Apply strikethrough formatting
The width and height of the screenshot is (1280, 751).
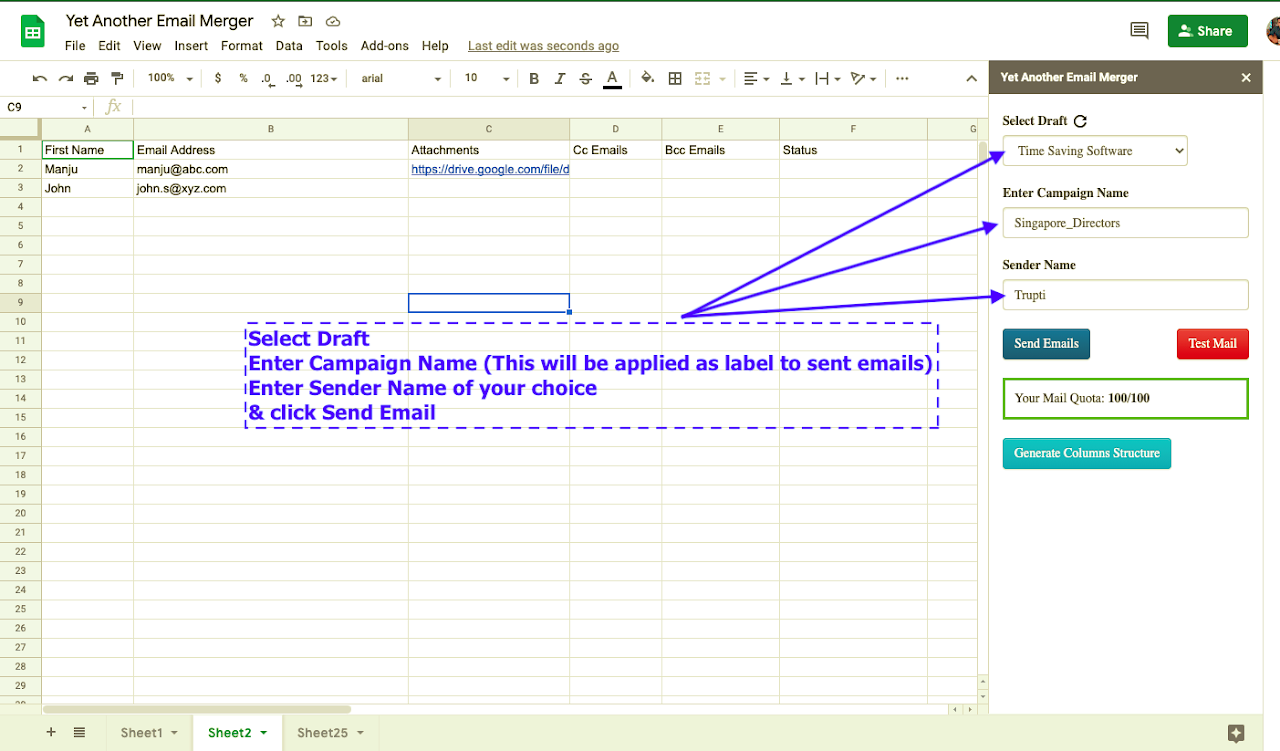coord(586,78)
